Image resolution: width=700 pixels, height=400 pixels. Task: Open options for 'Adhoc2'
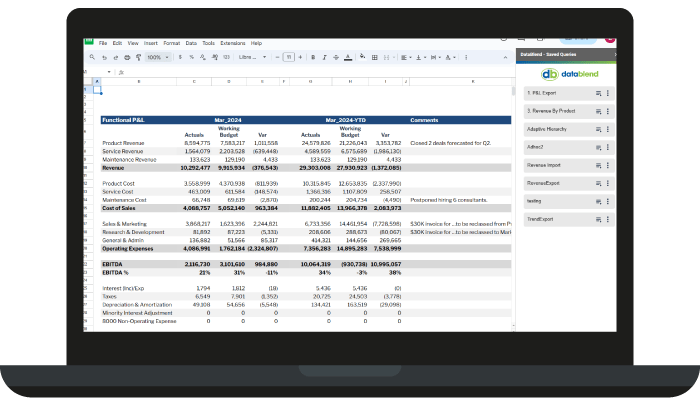(x=608, y=147)
